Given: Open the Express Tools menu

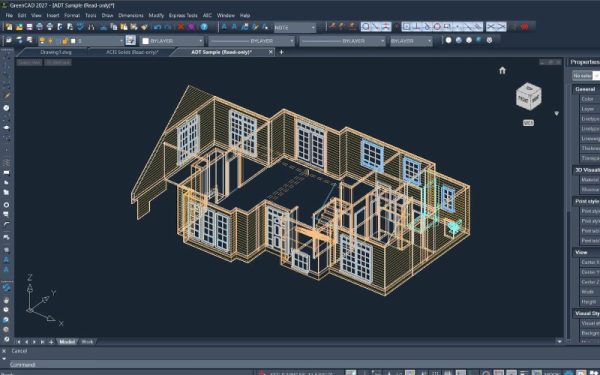Looking at the screenshot, I should pyautogui.click(x=183, y=16).
